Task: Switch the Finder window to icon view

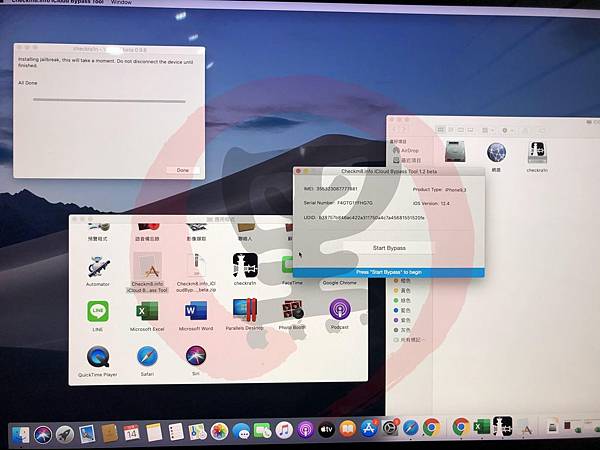Action: (x=441, y=130)
